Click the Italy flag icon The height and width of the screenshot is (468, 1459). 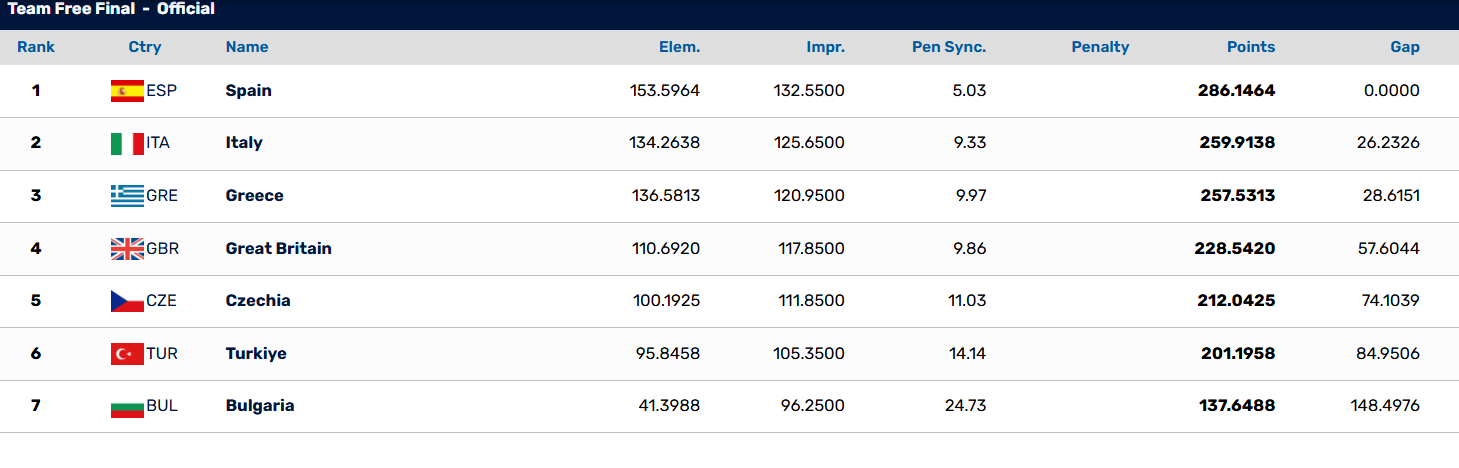pos(127,144)
